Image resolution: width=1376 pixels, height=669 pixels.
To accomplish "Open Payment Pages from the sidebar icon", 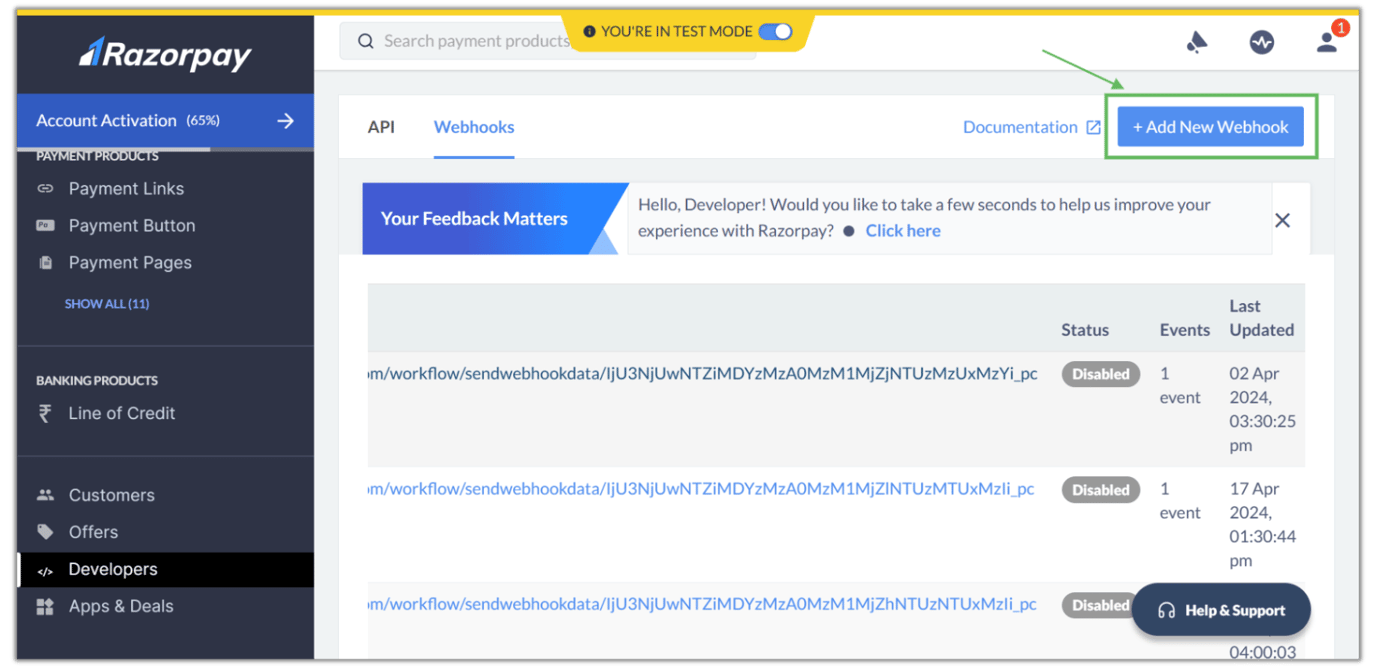I will [x=48, y=262].
